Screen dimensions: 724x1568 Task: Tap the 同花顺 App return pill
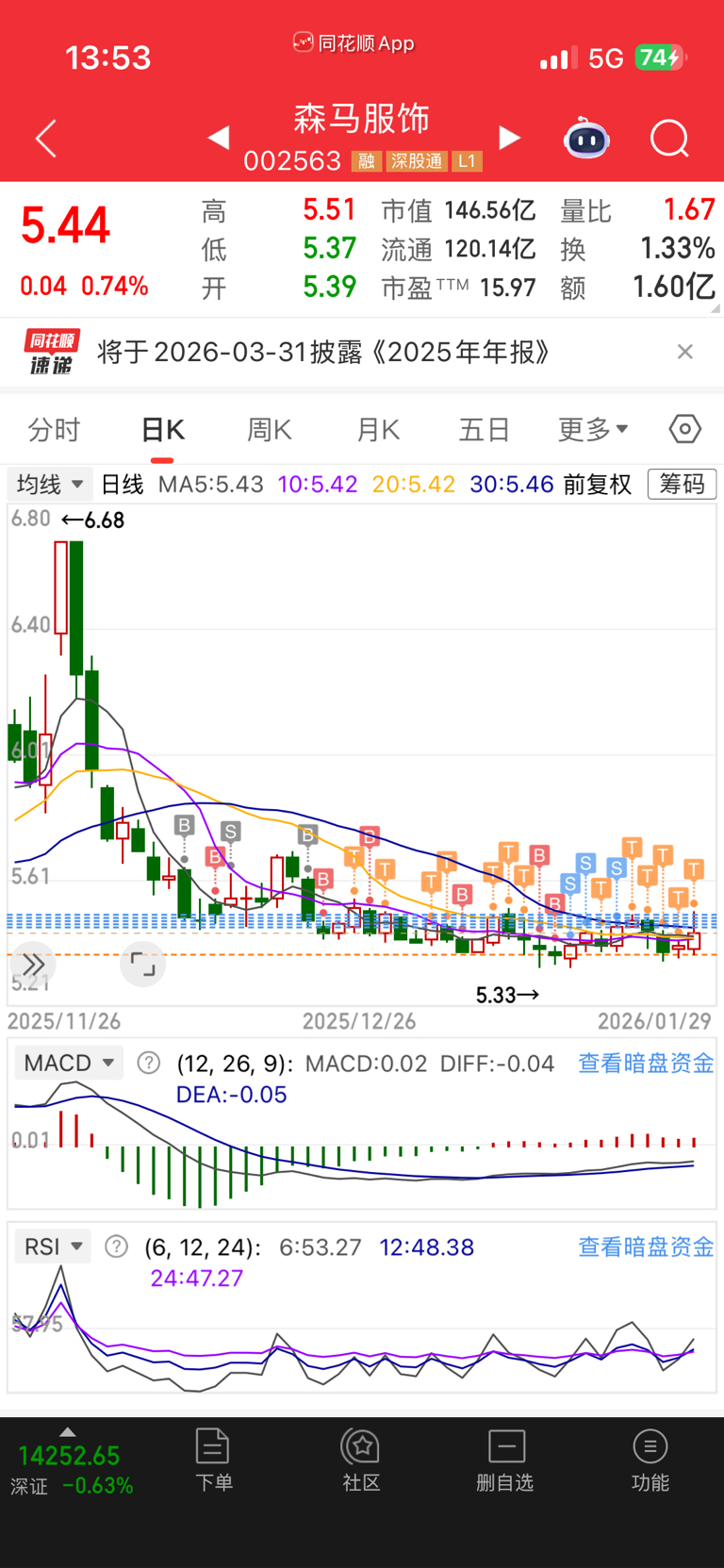coord(354,42)
